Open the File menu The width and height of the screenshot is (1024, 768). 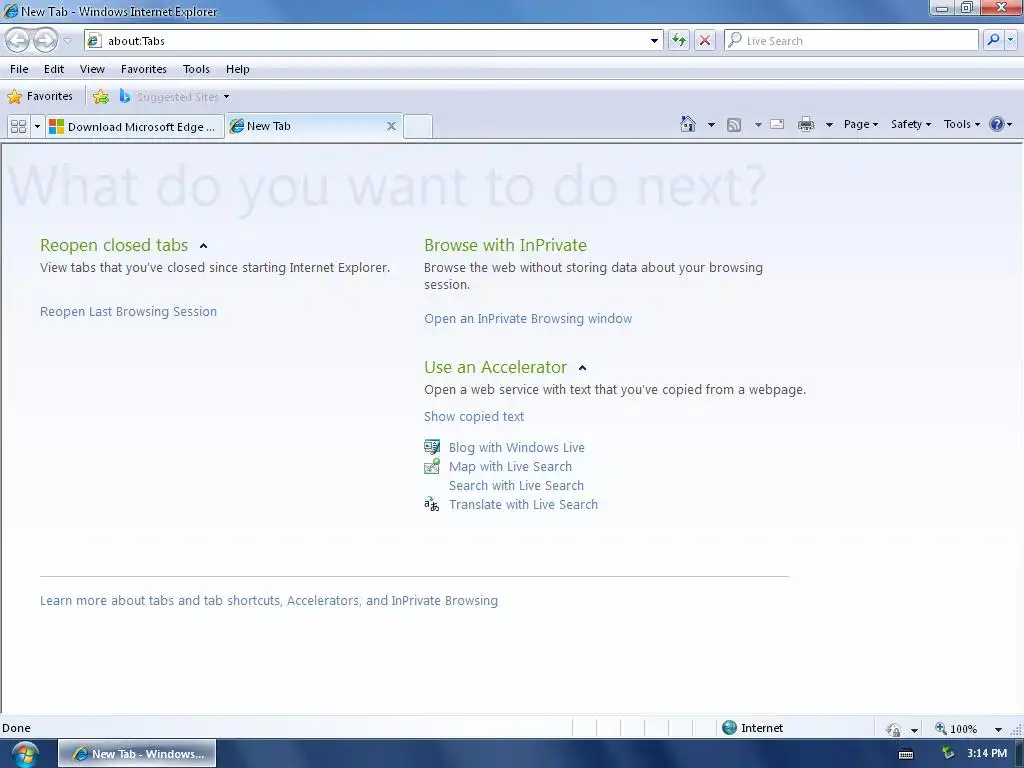point(19,69)
